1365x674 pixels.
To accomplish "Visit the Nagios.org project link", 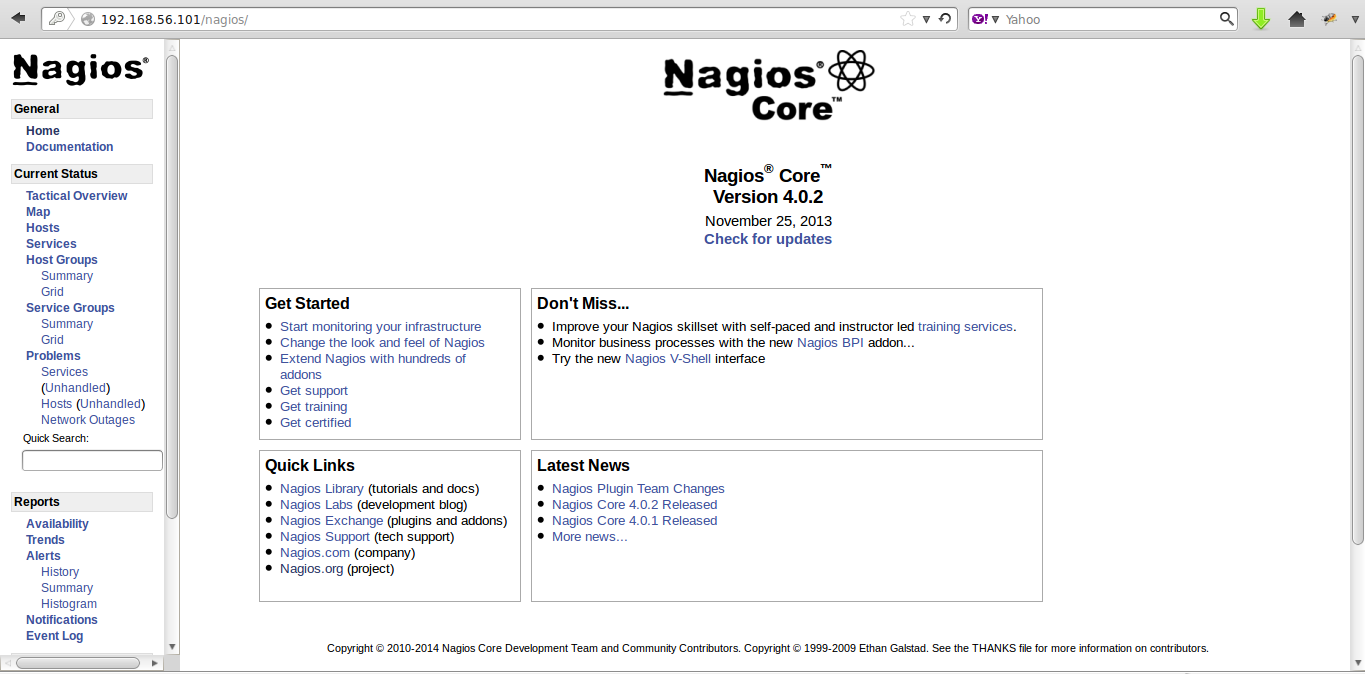I will (312, 569).
